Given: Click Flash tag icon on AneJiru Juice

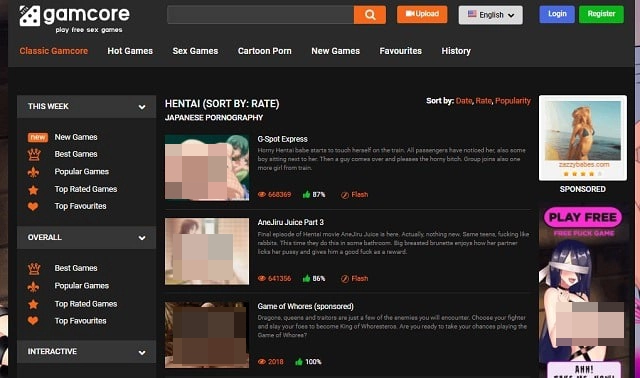Looking at the screenshot, I should click(345, 279).
